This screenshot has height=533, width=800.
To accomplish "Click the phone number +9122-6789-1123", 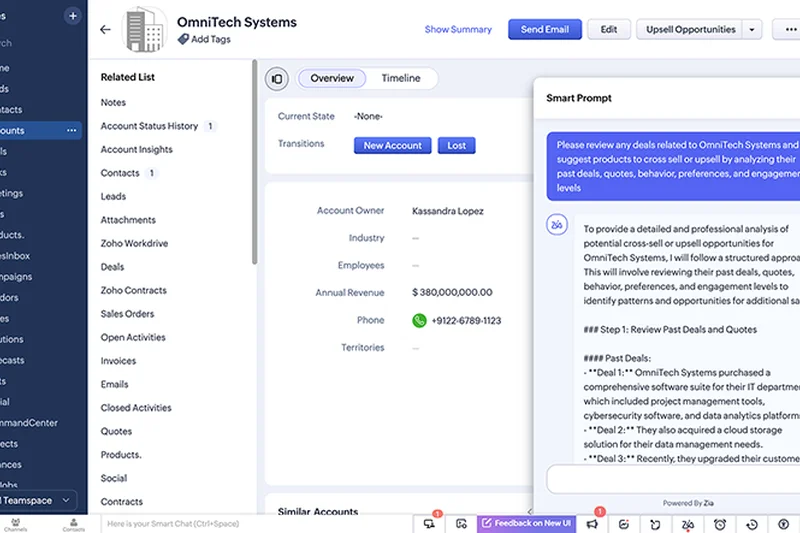I will pos(466,320).
